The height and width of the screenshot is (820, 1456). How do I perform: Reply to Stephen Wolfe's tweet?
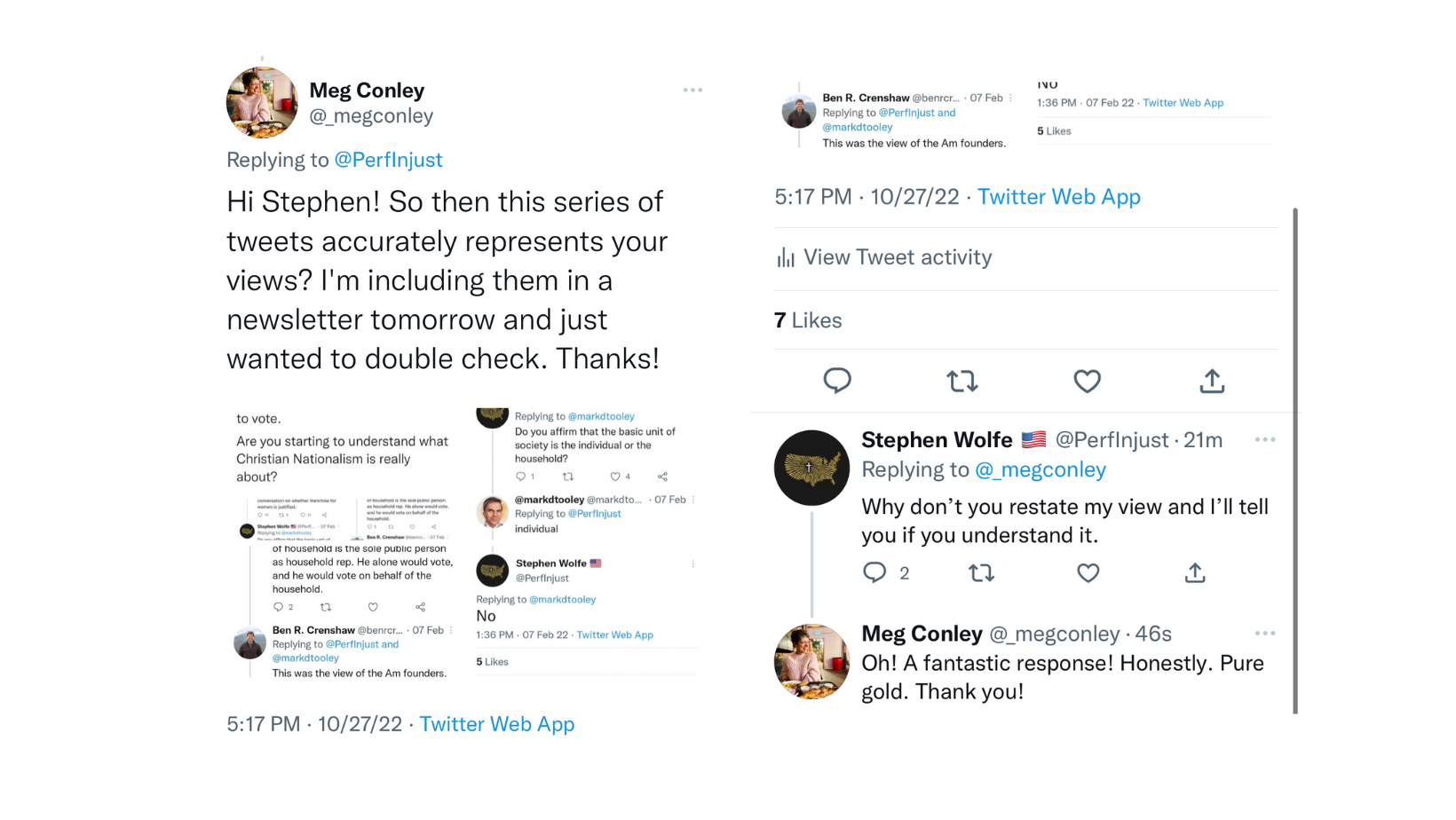[874, 572]
